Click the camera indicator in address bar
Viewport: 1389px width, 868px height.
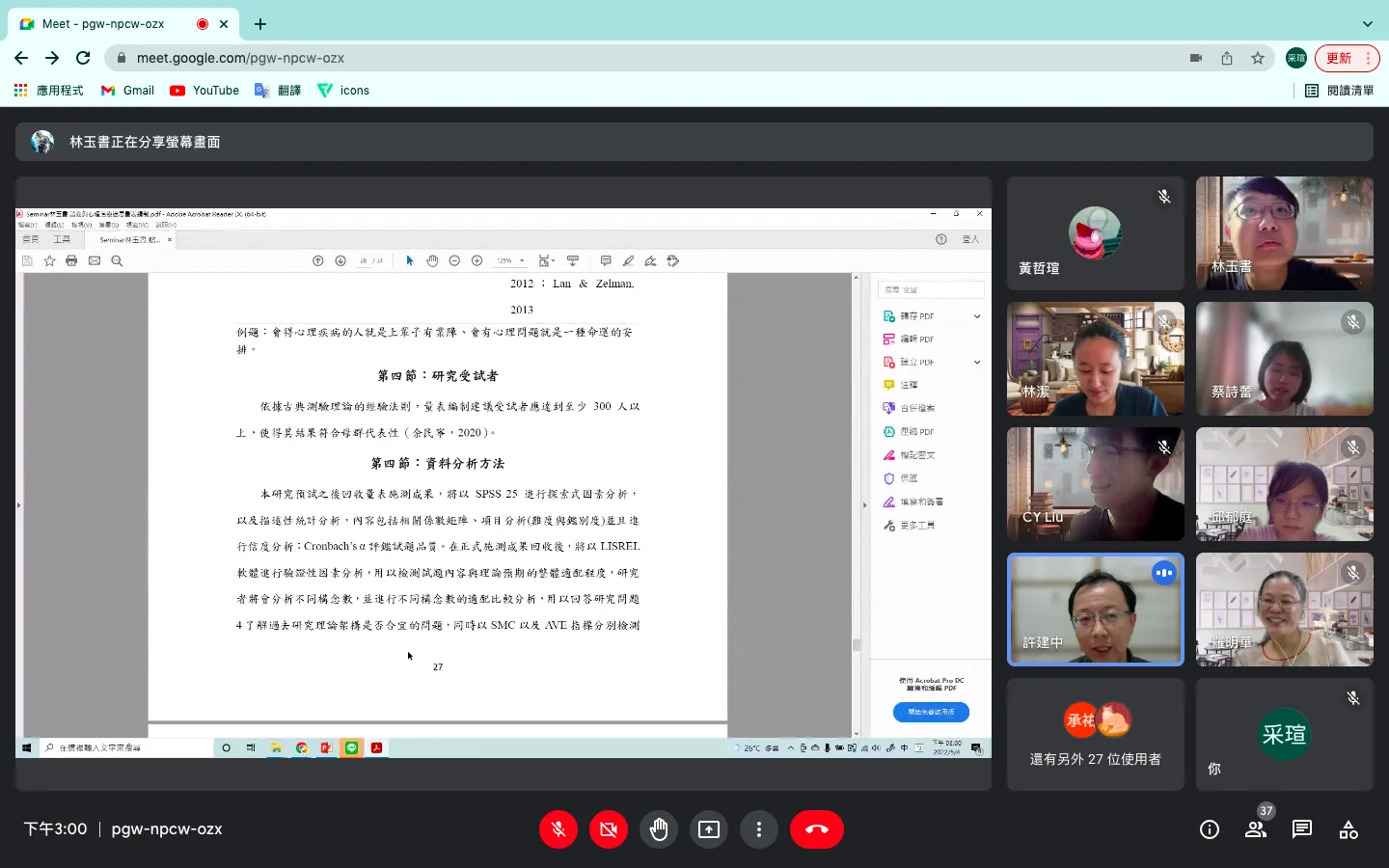click(1196, 58)
